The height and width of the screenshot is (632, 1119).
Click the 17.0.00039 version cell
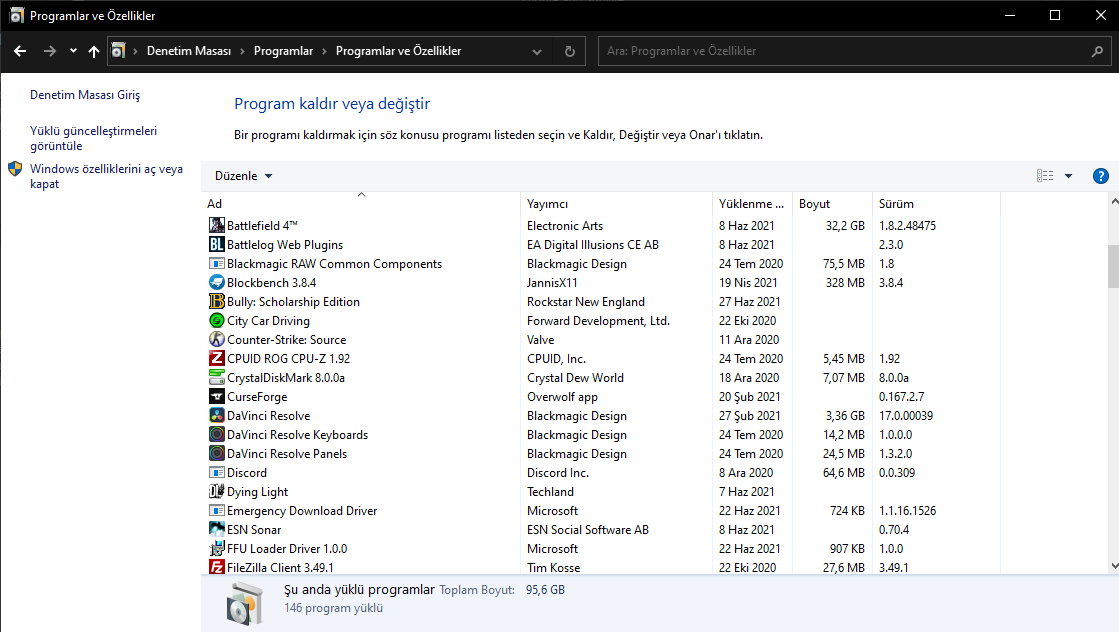point(906,416)
